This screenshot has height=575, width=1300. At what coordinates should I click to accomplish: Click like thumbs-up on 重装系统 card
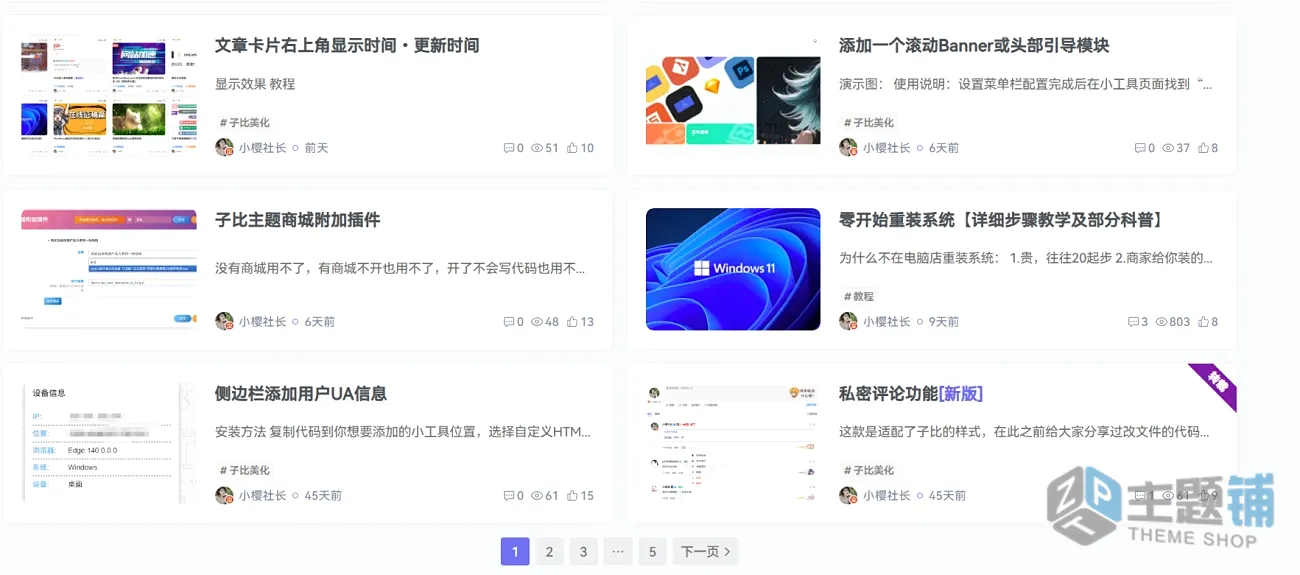tap(1204, 322)
